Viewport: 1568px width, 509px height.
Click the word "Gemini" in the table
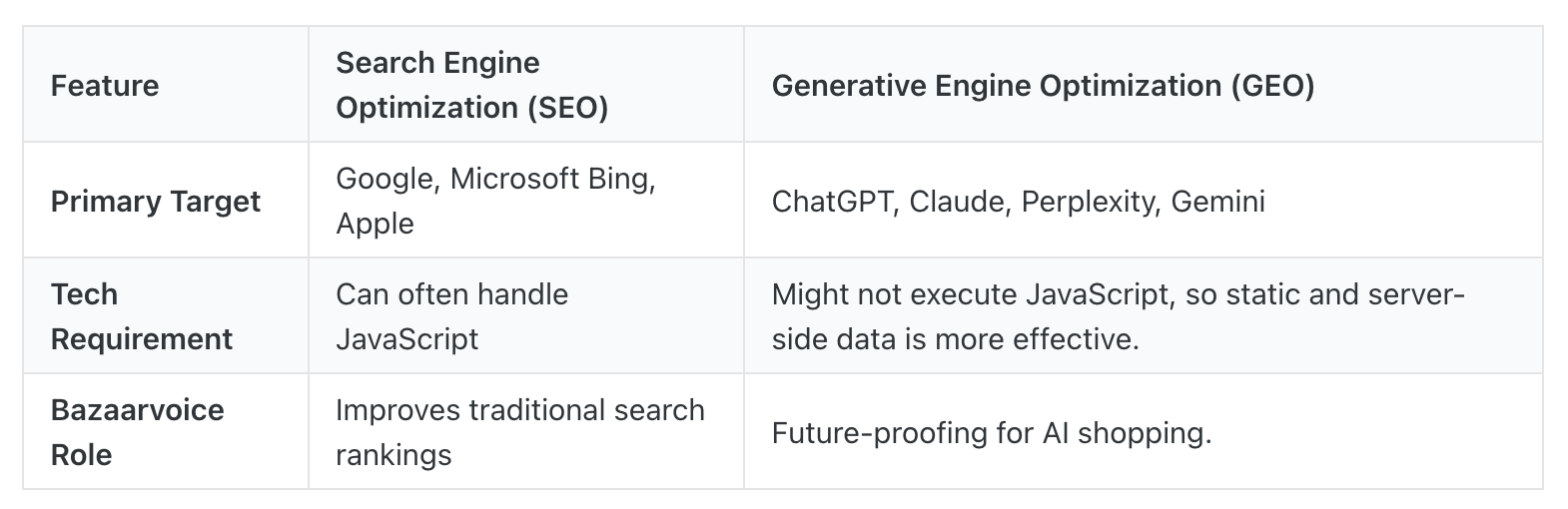point(1217,202)
